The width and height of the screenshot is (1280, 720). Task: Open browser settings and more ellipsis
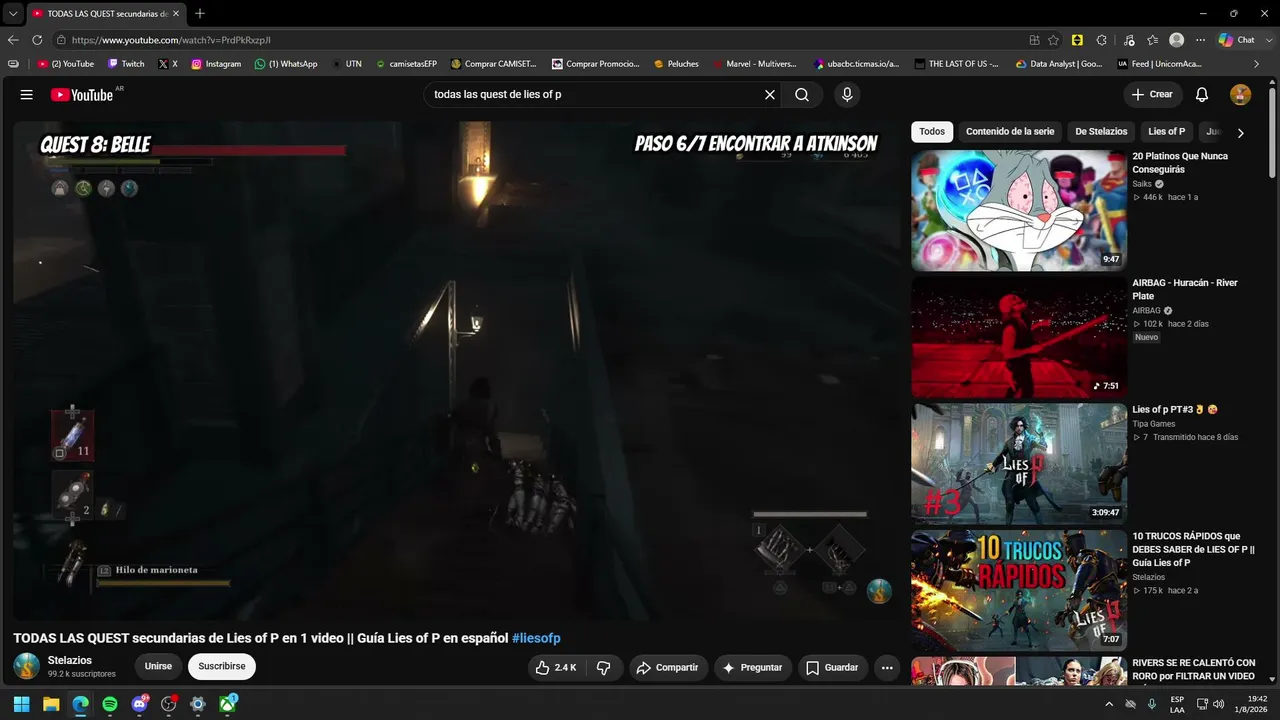[1200, 40]
